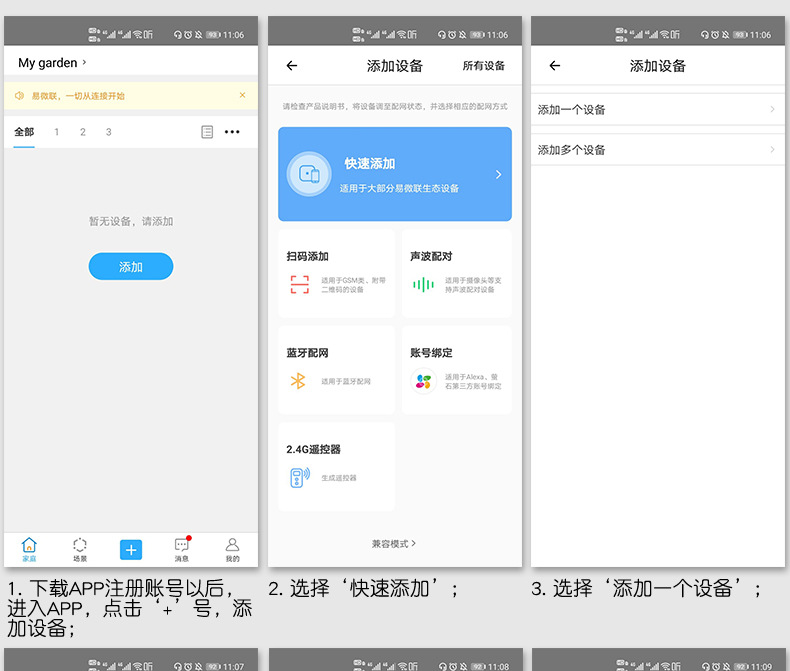The height and width of the screenshot is (671, 790).
Task: Open the 消息 messages tab
Action: tap(182, 550)
